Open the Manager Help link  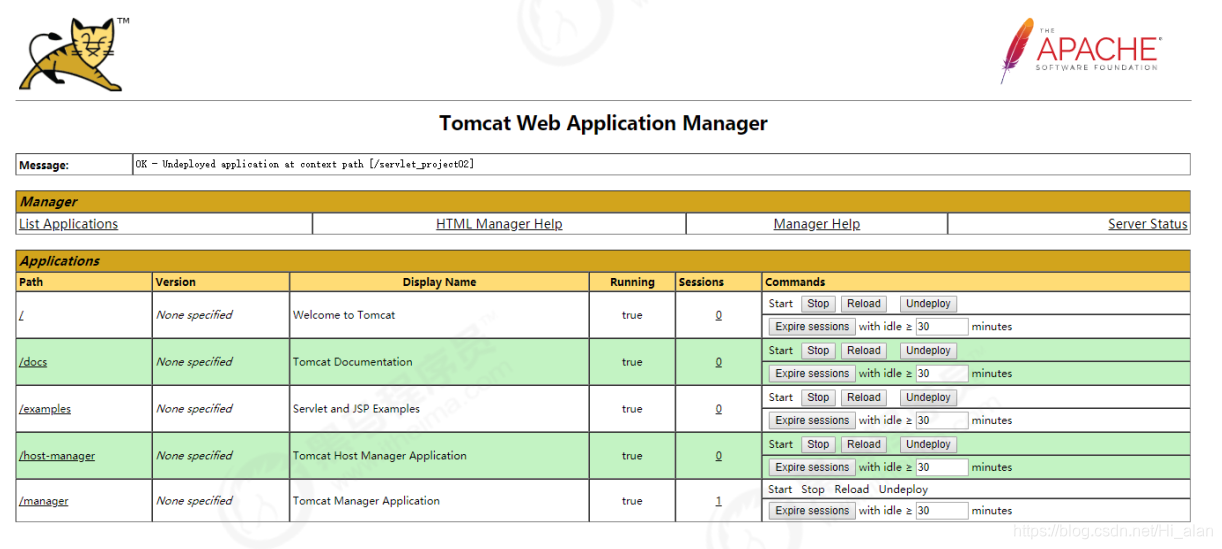tap(817, 224)
